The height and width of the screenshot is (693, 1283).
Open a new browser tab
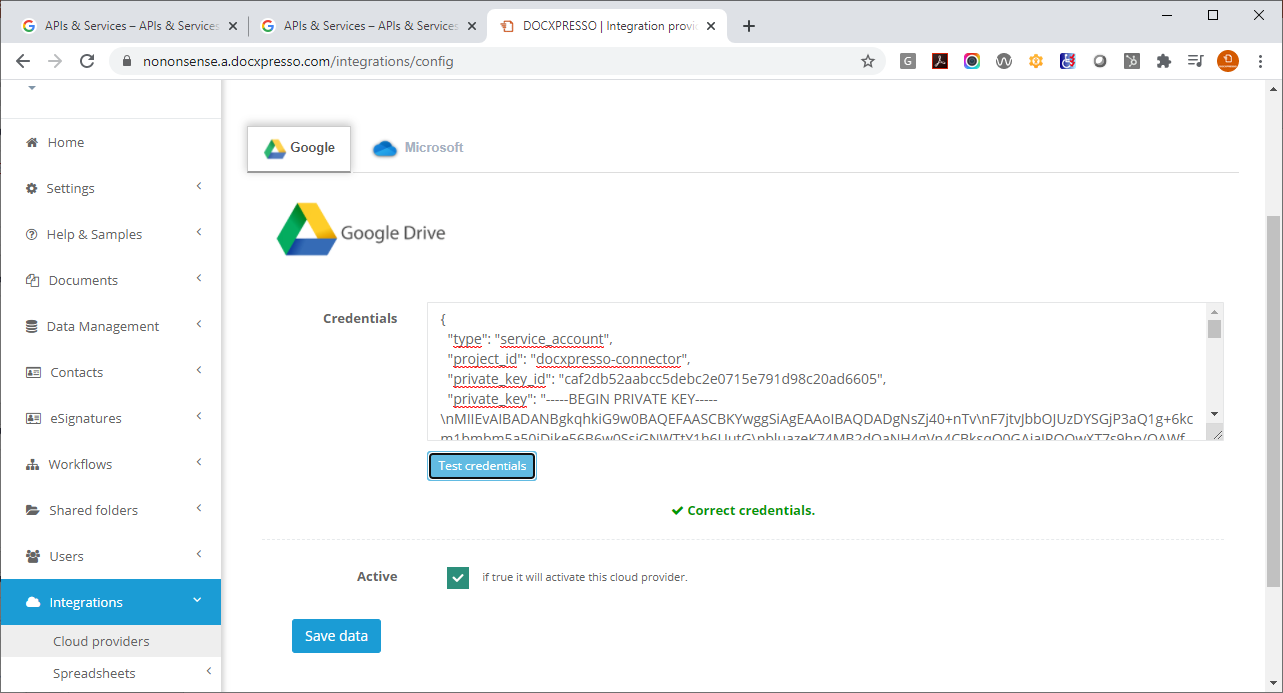pyautogui.click(x=749, y=26)
